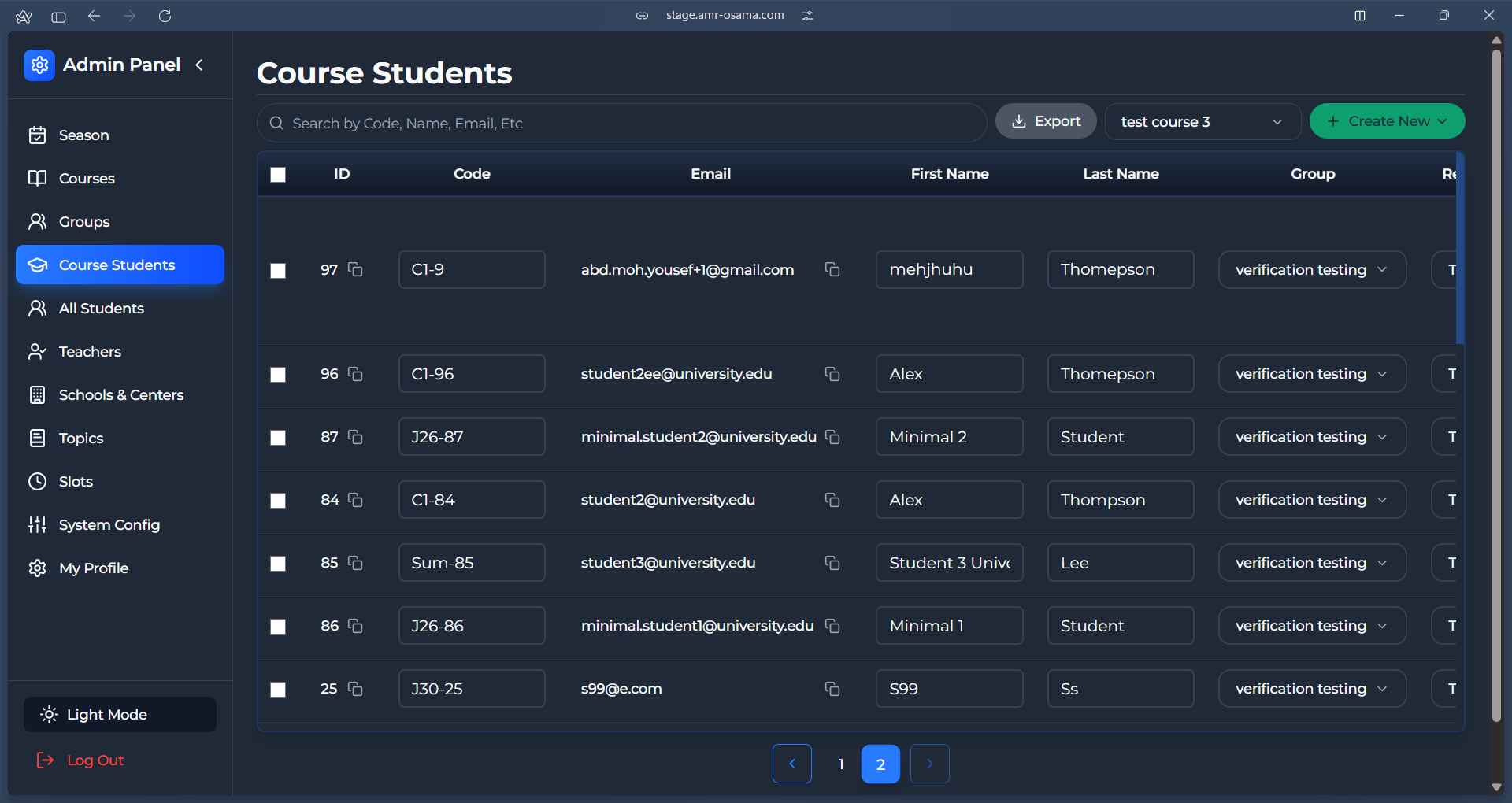Collapse the Admin Panel sidebar
The width and height of the screenshot is (1512, 803).
[x=199, y=65]
